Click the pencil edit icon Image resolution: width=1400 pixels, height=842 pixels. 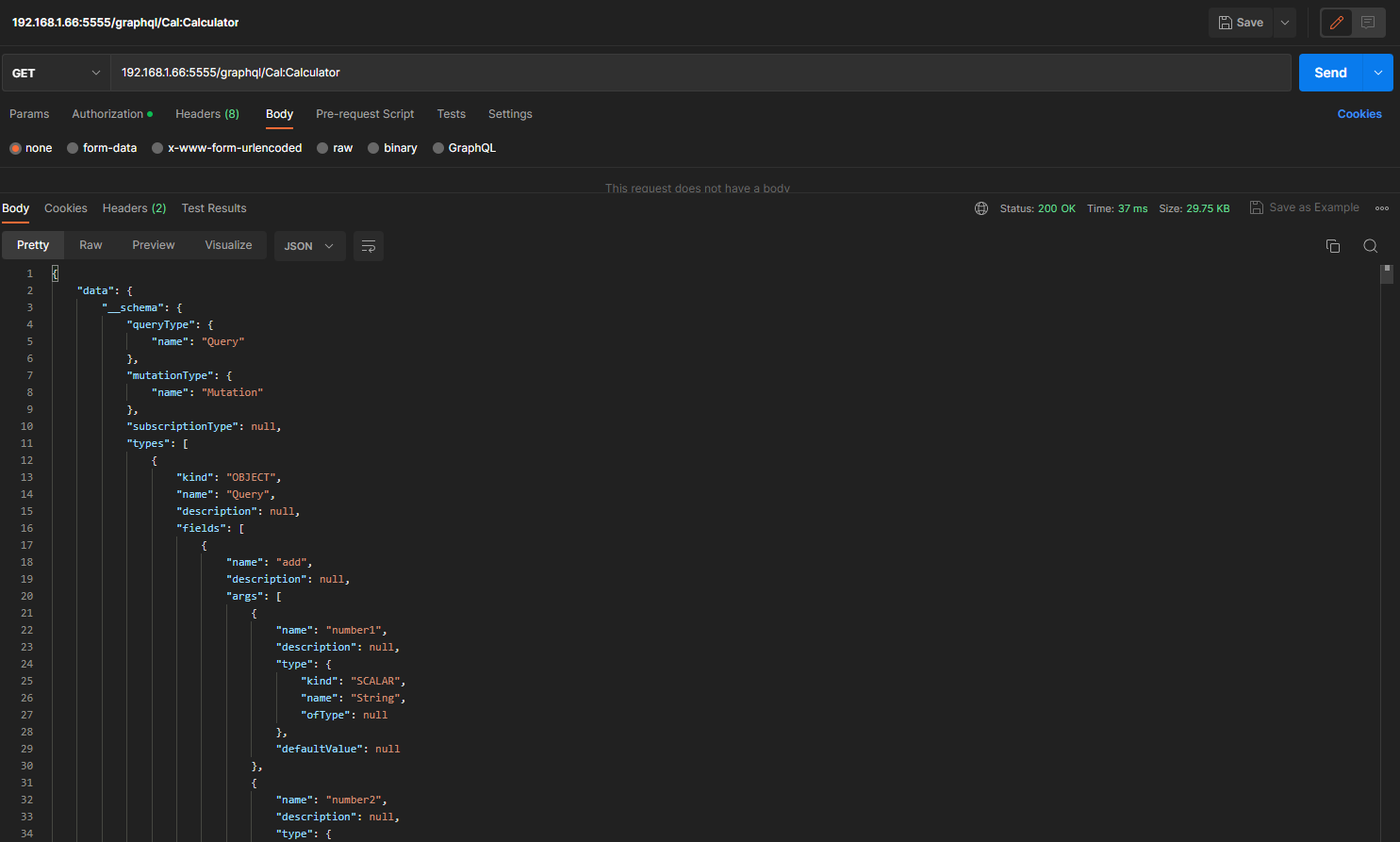pyautogui.click(x=1336, y=23)
